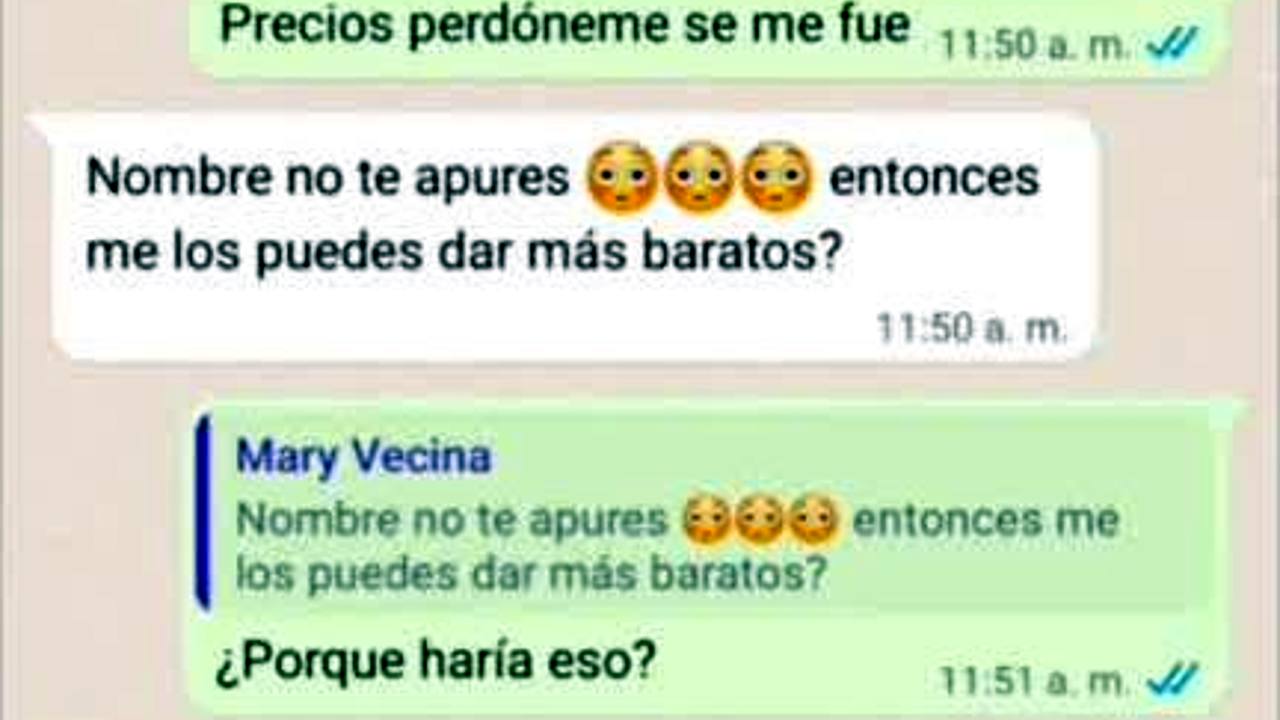
Task: Click the middle flushed emoji in received message
Action: pyautogui.click(x=700, y=179)
